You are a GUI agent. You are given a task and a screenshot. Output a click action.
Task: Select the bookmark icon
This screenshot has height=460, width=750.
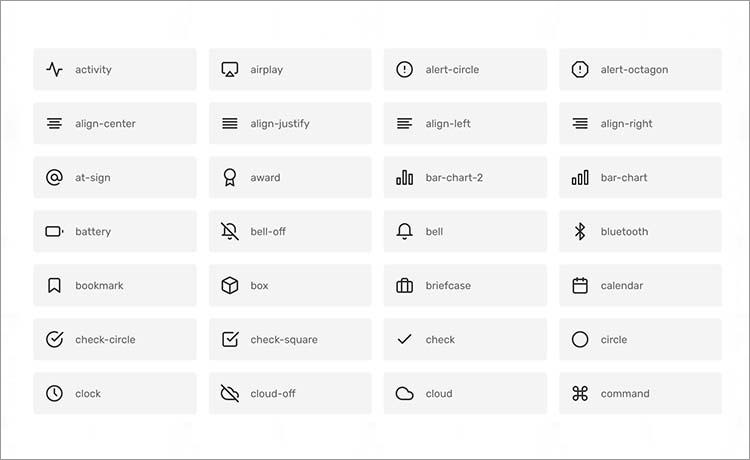point(54,286)
